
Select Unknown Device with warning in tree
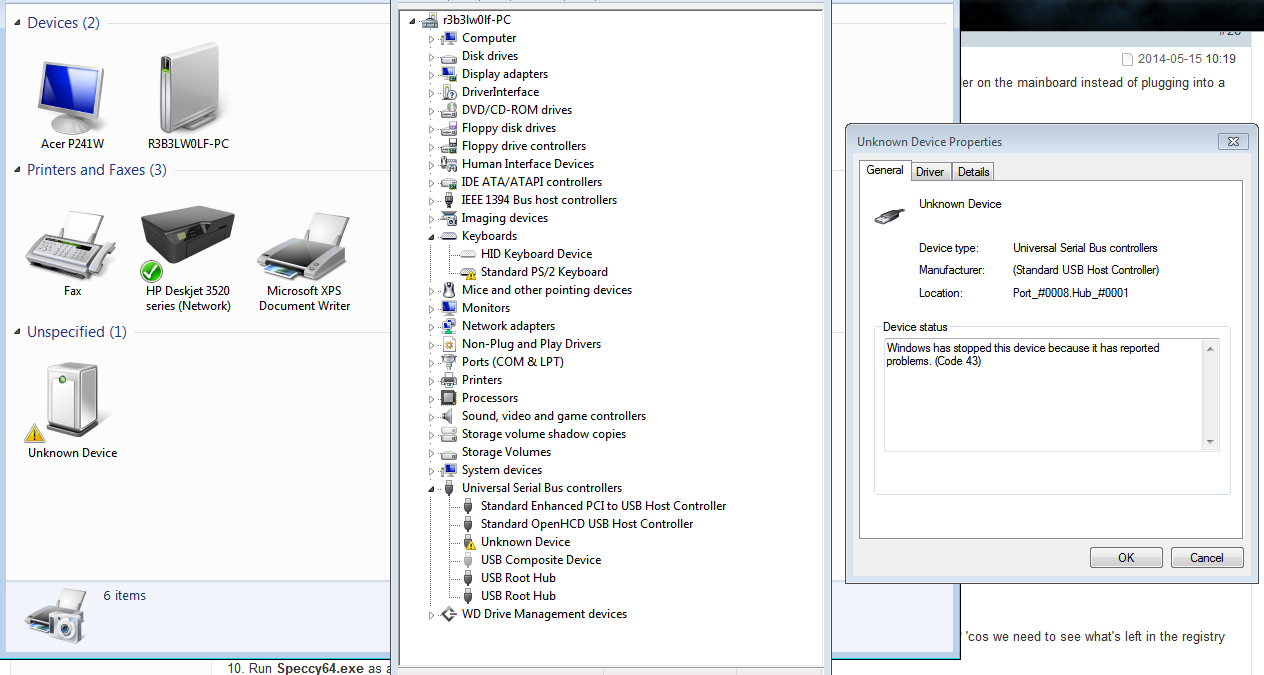pyautogui.click(x=525, y=542)
